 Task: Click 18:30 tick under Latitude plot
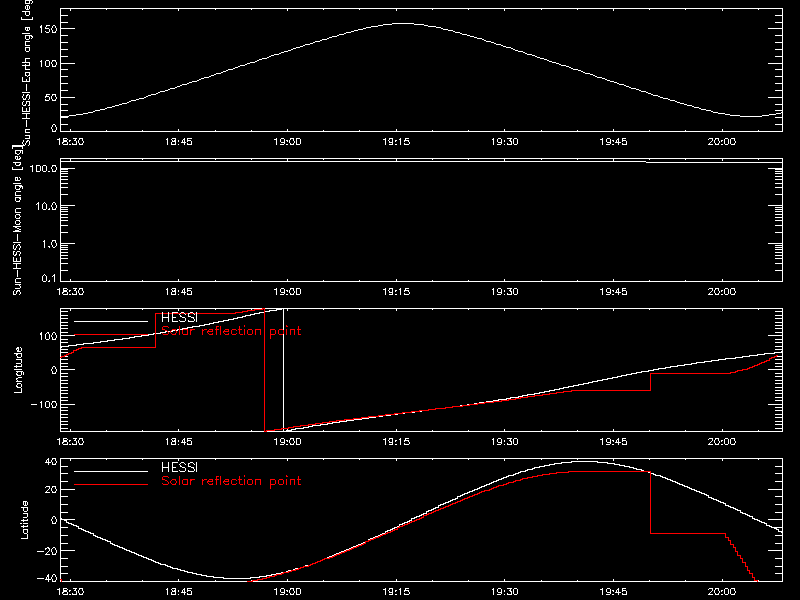(x=70, y=591)
